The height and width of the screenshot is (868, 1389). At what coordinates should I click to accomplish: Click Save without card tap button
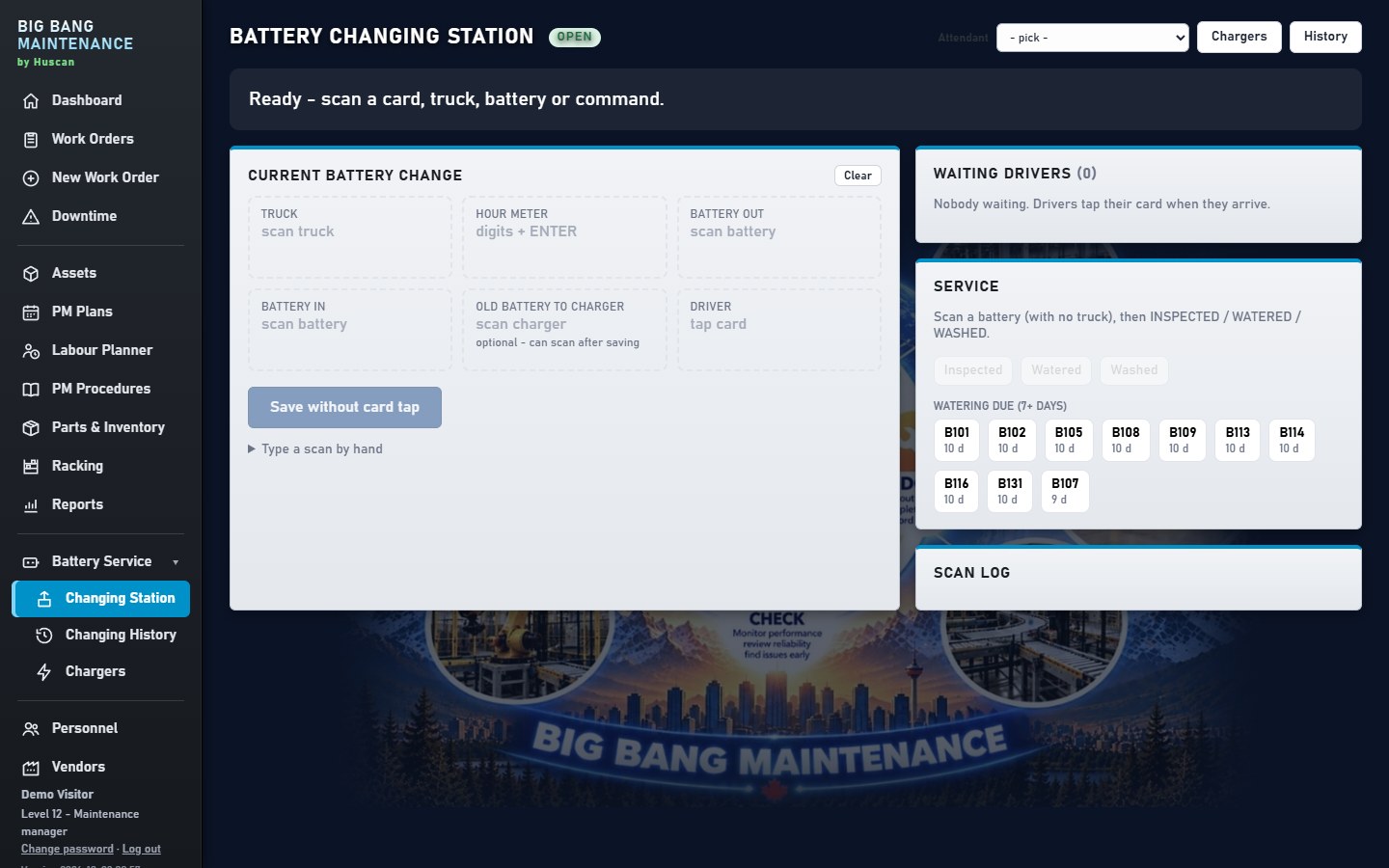(344, 407)
